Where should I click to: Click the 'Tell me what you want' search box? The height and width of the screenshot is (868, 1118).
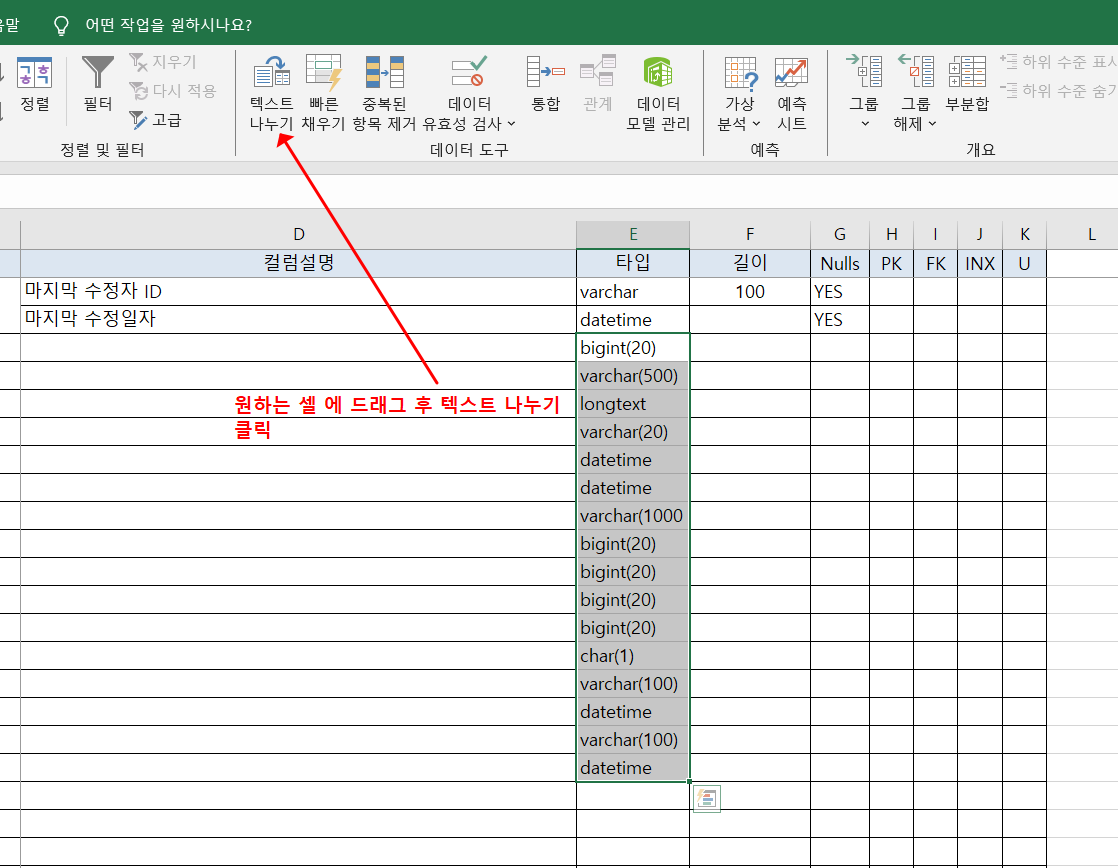[168, 25]
